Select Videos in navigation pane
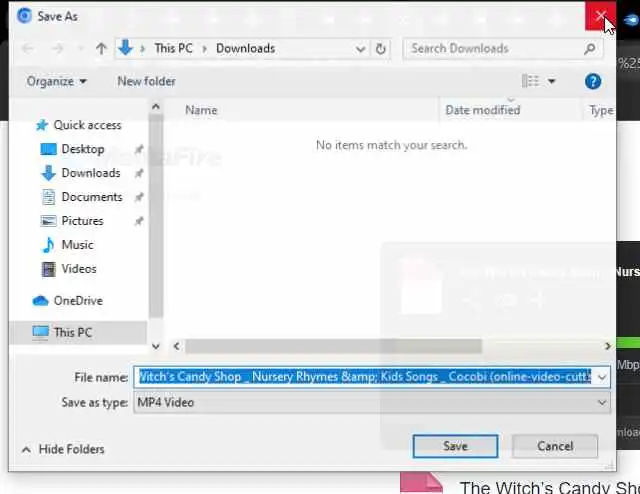This screenshot has height=494, width=640. (x=79, y=269)
